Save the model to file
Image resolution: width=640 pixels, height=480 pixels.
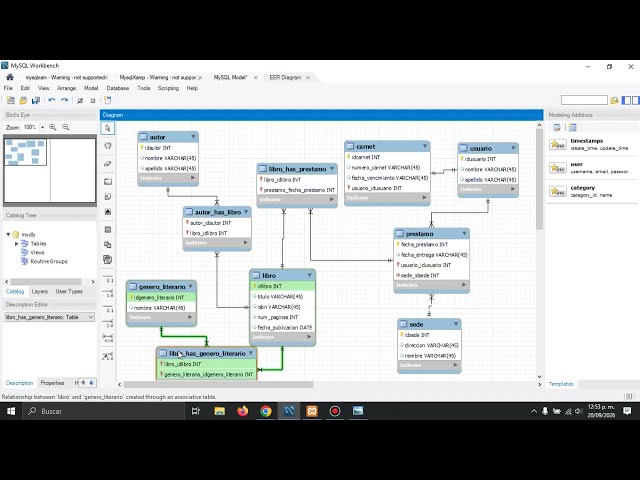point(36,100)
